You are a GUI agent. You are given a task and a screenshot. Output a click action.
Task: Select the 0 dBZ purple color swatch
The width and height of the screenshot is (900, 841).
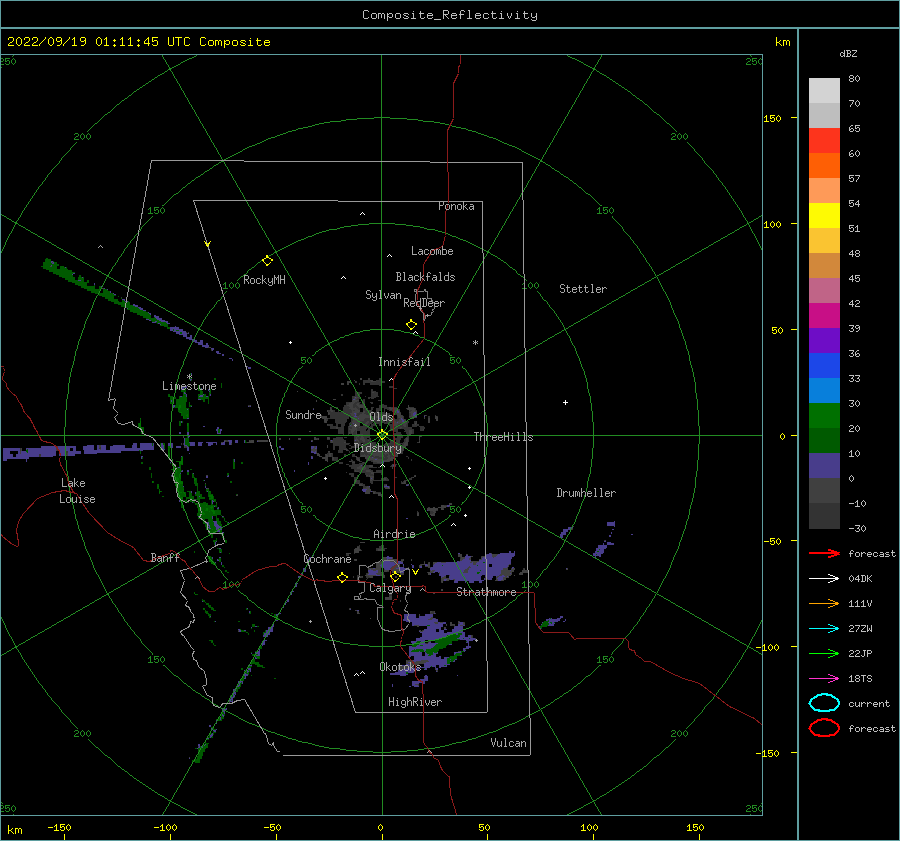click(x=824, y=465)
